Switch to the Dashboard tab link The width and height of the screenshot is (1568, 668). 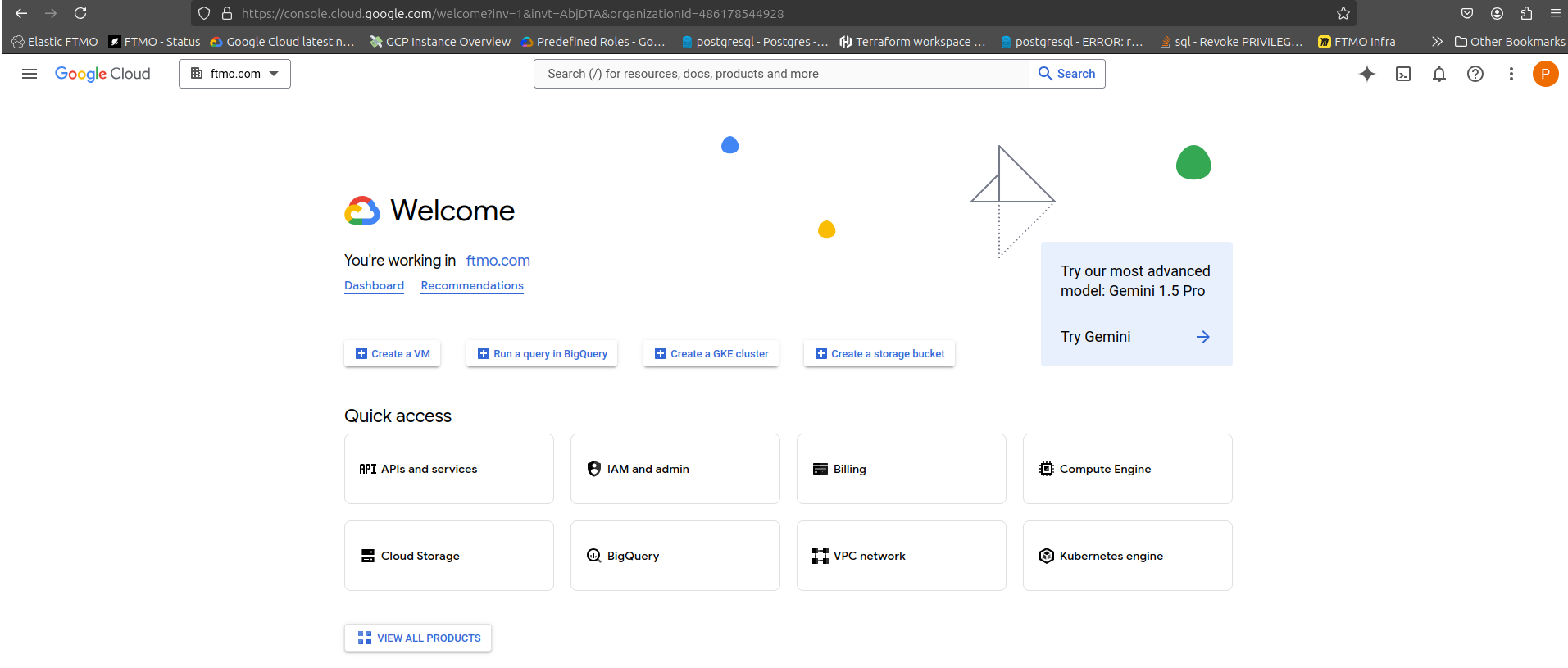tap(374, 285)
